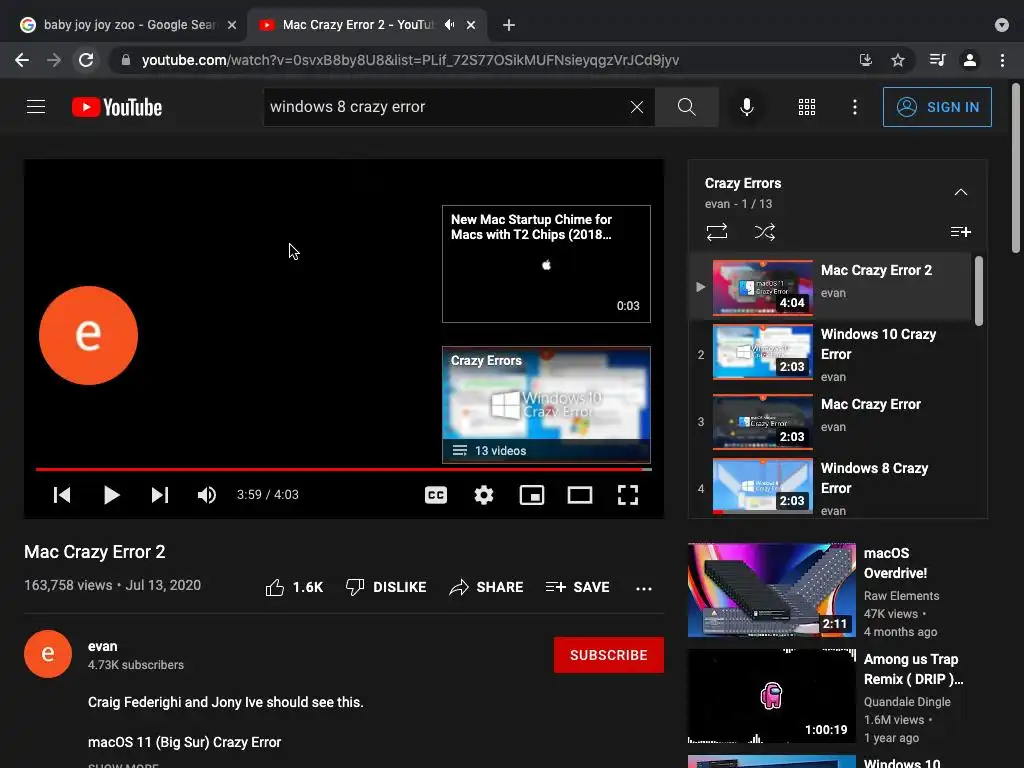The width and height of the screenshot is (1024, 768).
Task: Open player settings gear
Action: (483, 495)
